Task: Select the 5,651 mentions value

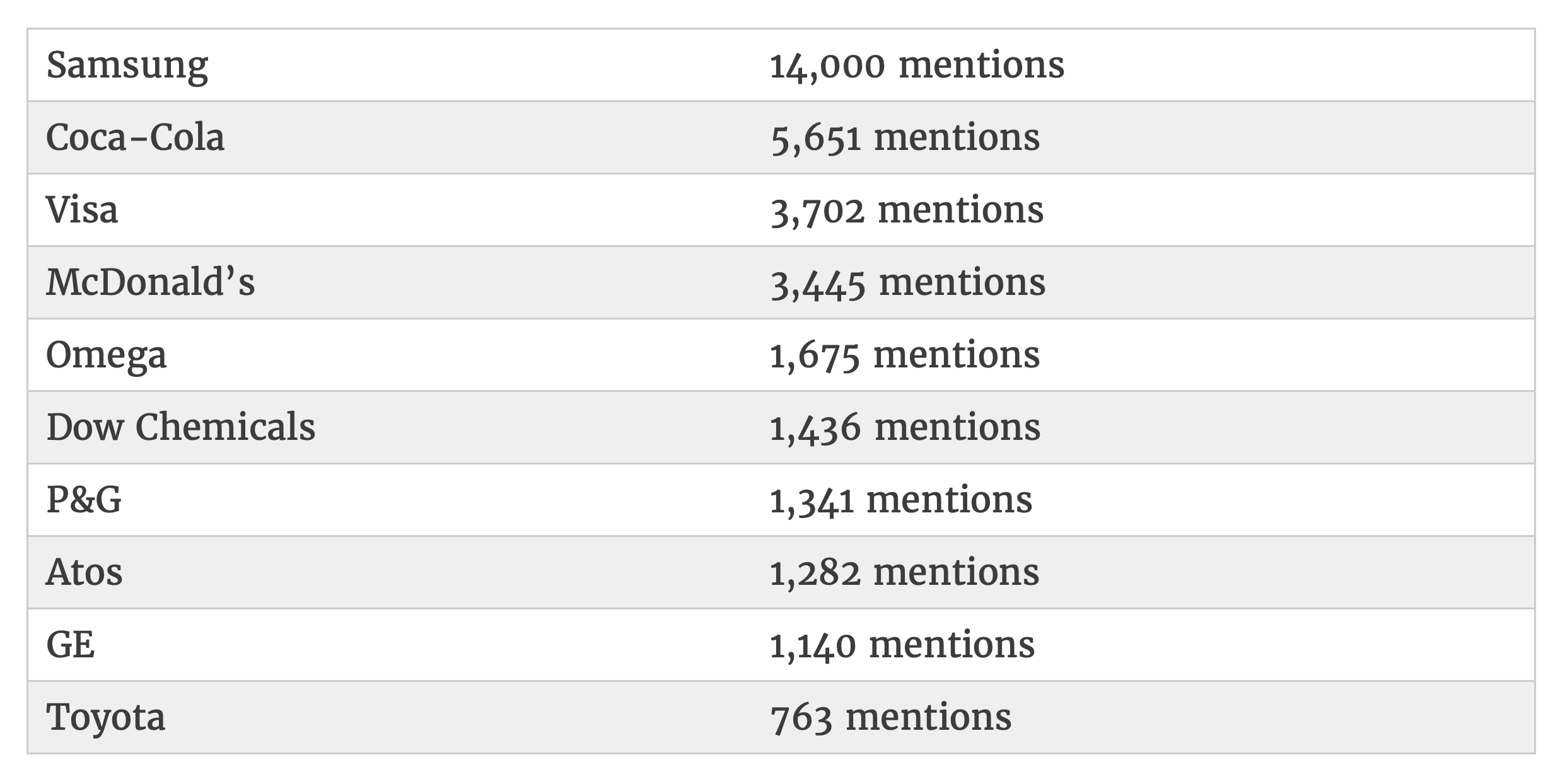Action: click(x=905, y=138)
